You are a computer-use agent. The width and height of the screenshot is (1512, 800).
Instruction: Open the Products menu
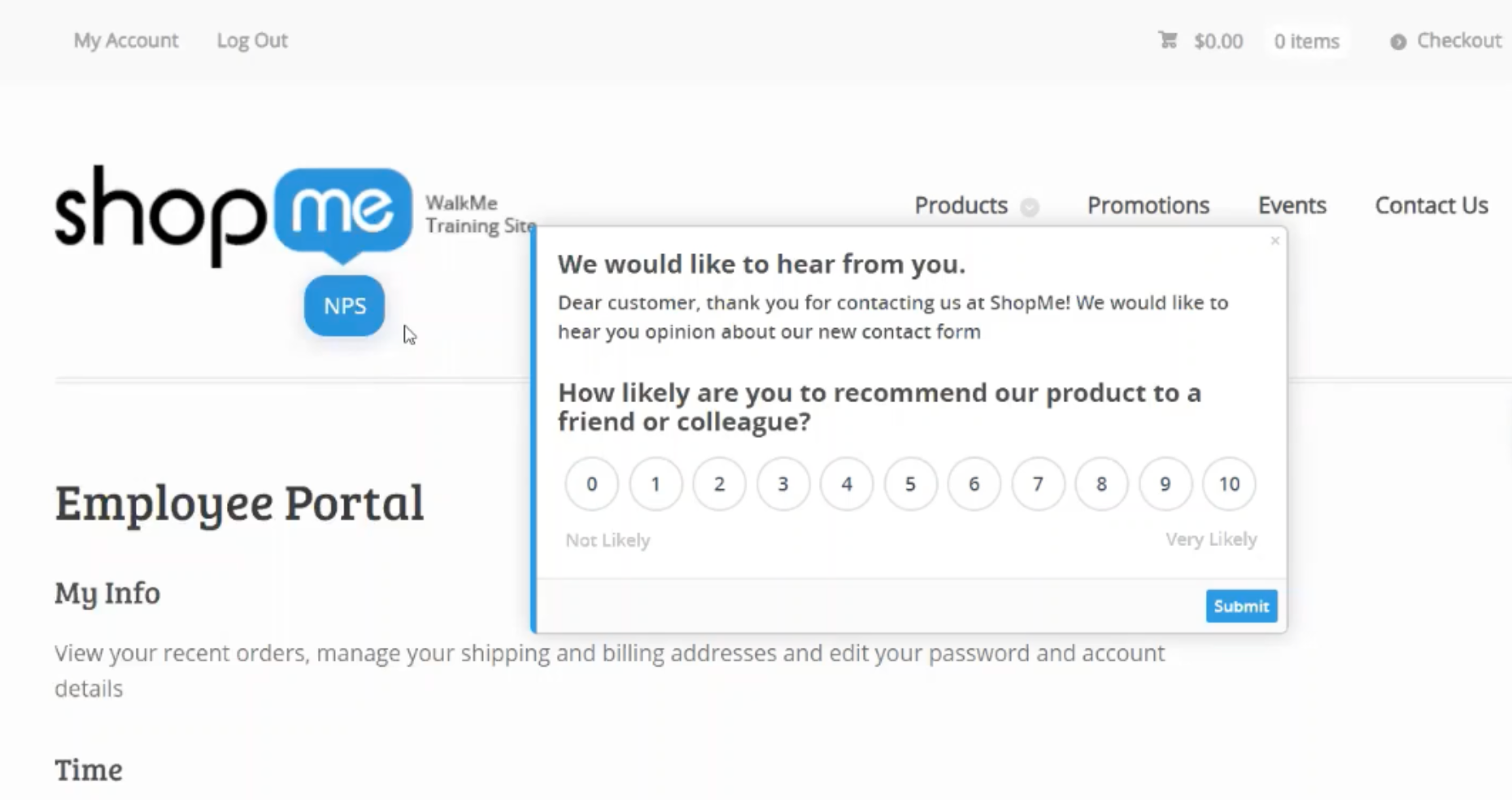pos(961,205)
